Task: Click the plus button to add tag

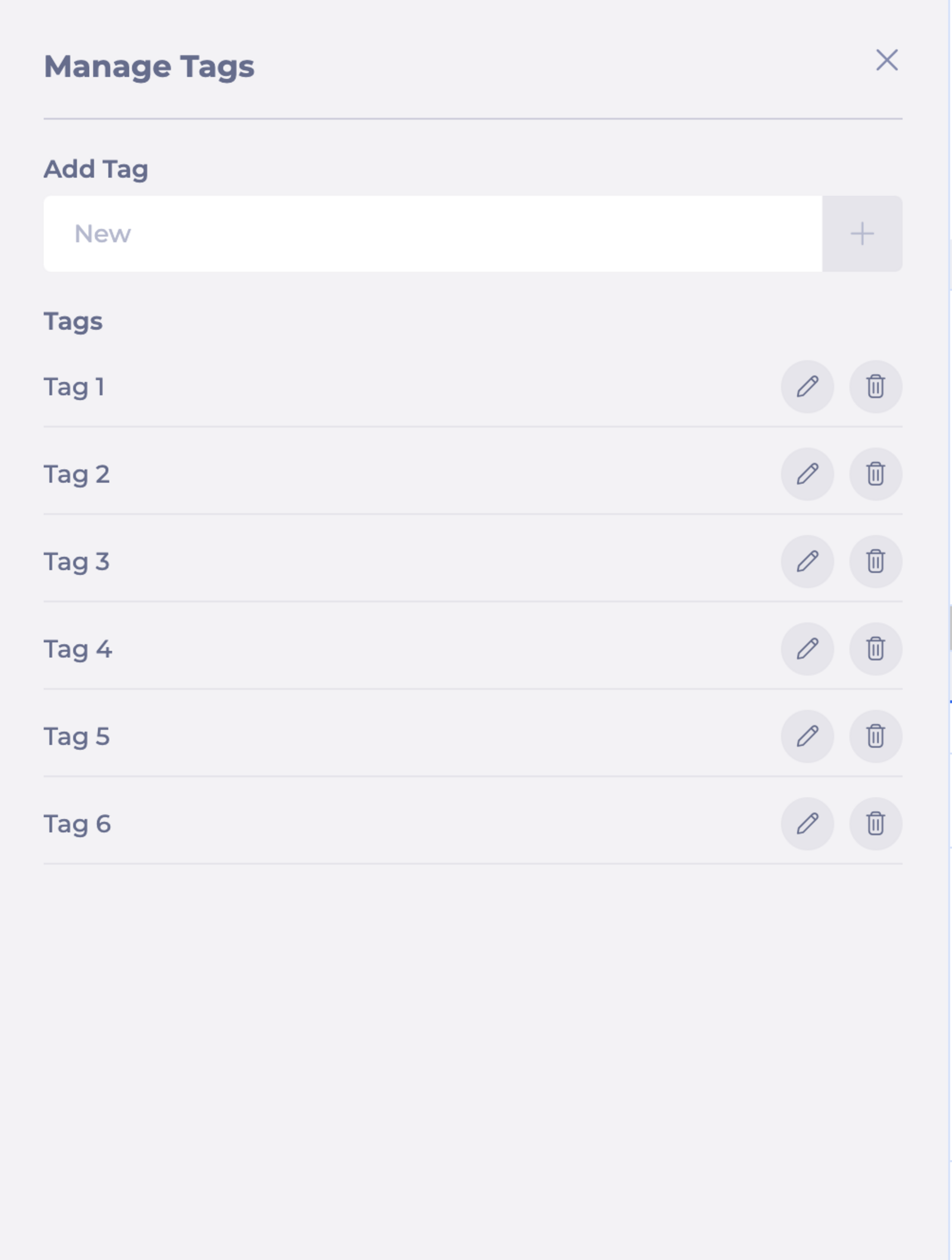Action: coord(862,234)
